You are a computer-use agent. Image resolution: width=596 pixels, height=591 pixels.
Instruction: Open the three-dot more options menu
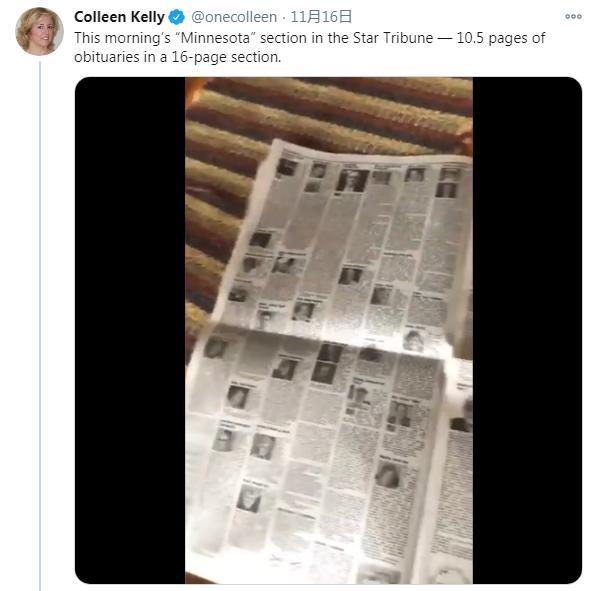(x=573, y=16)
